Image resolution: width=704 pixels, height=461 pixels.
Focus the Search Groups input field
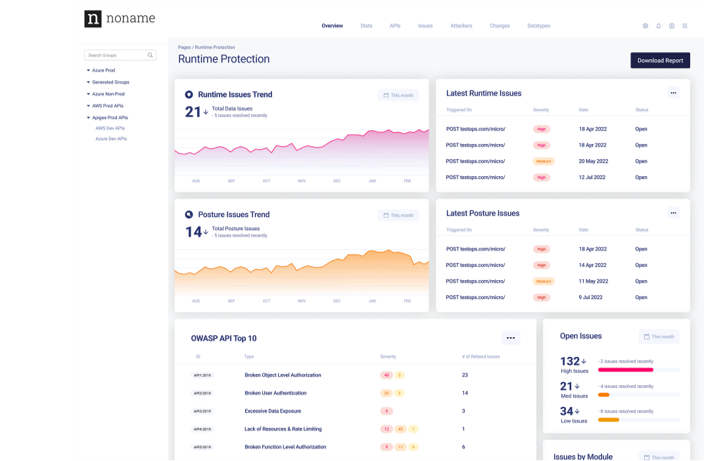(x=120, y=55)
